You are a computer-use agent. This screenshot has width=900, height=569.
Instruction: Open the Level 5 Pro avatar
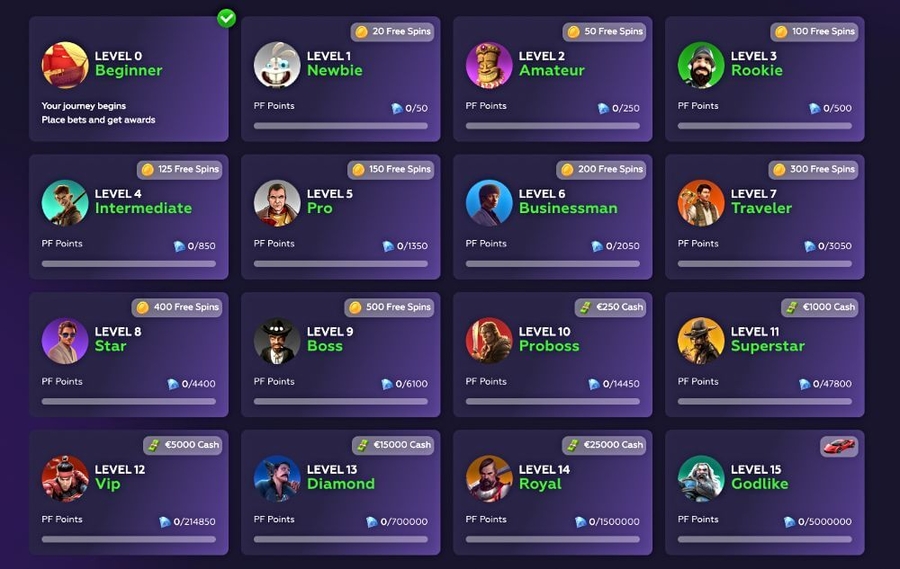277,203
